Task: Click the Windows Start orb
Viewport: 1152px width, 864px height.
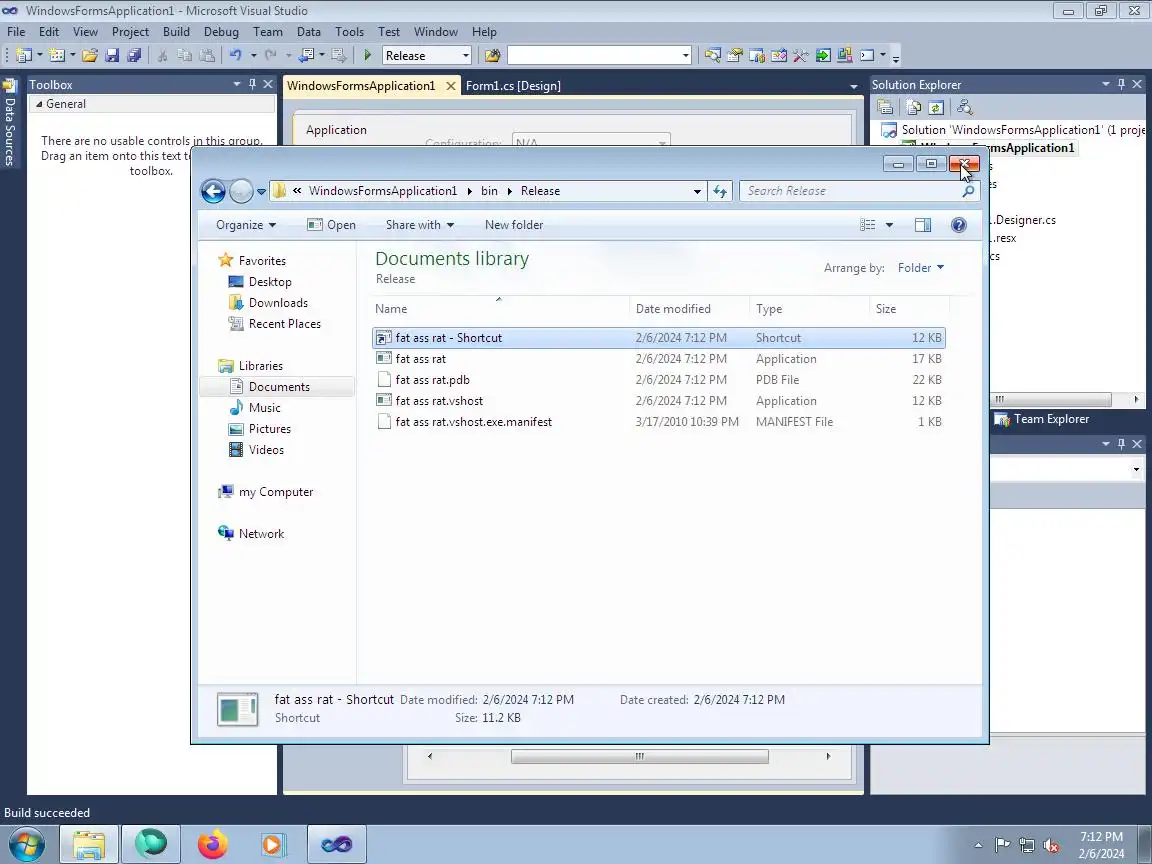Action: 26,845
